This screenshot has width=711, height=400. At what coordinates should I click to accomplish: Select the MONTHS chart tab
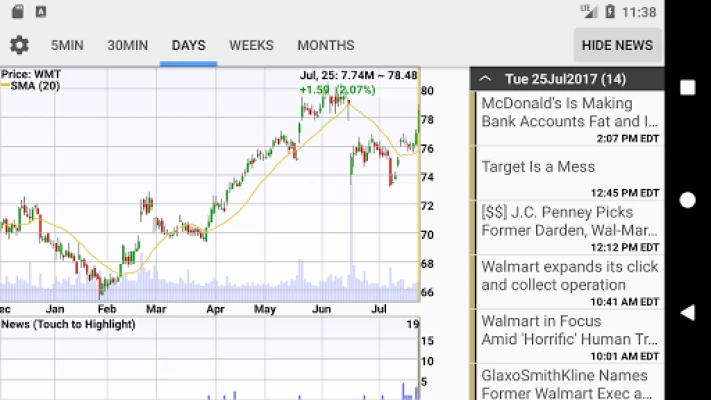[x=326, y=45]
